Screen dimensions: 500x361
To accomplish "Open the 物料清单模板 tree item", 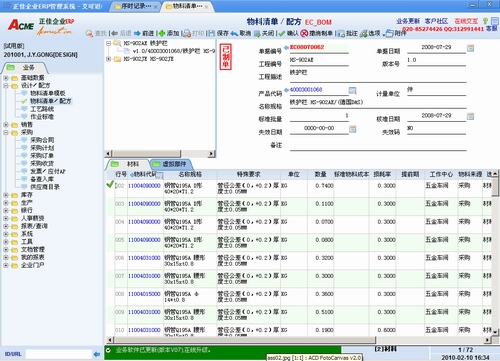I will pos(48,93).
